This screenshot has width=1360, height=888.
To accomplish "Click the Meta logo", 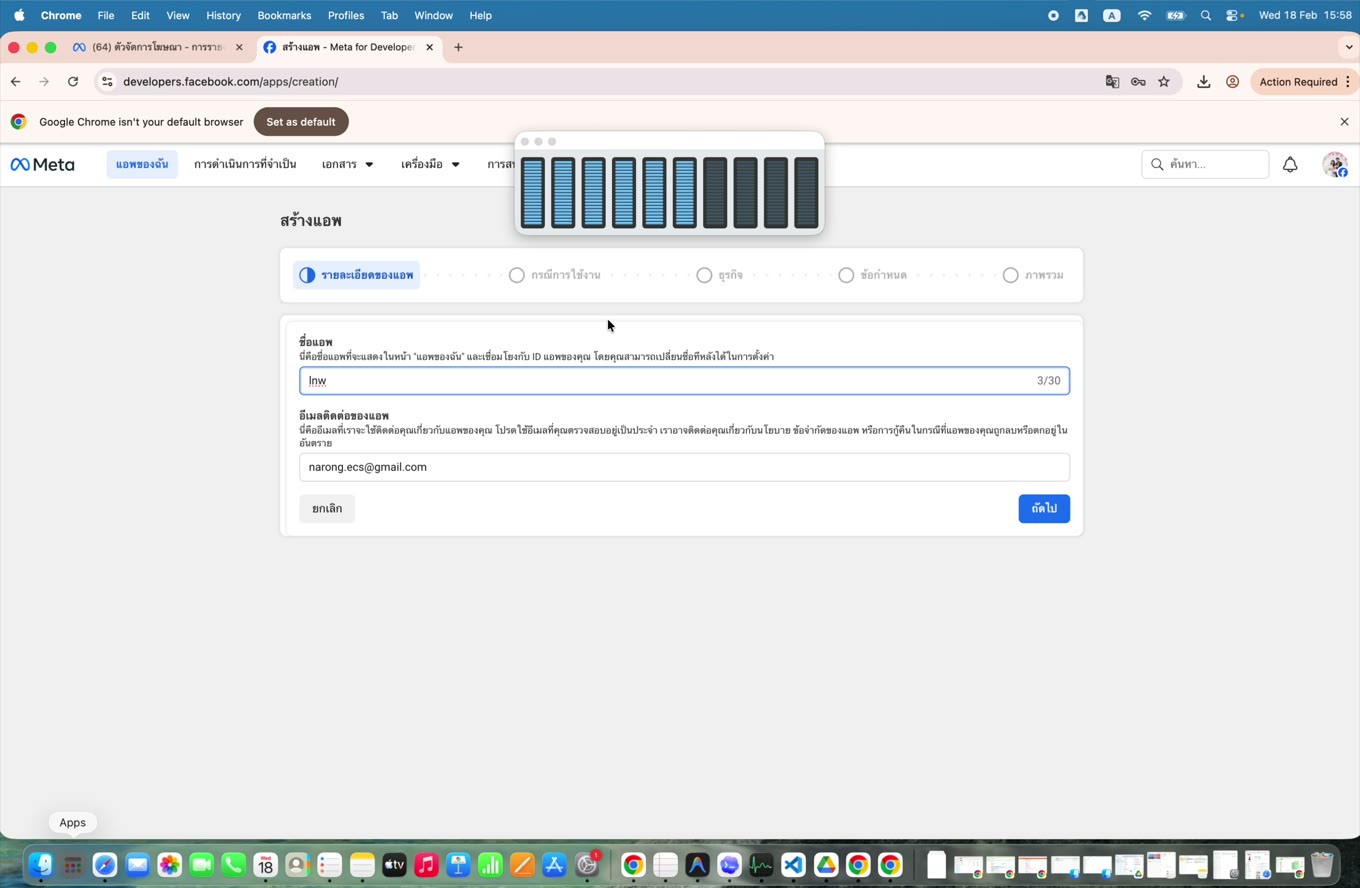I will (x=42, y=165).
